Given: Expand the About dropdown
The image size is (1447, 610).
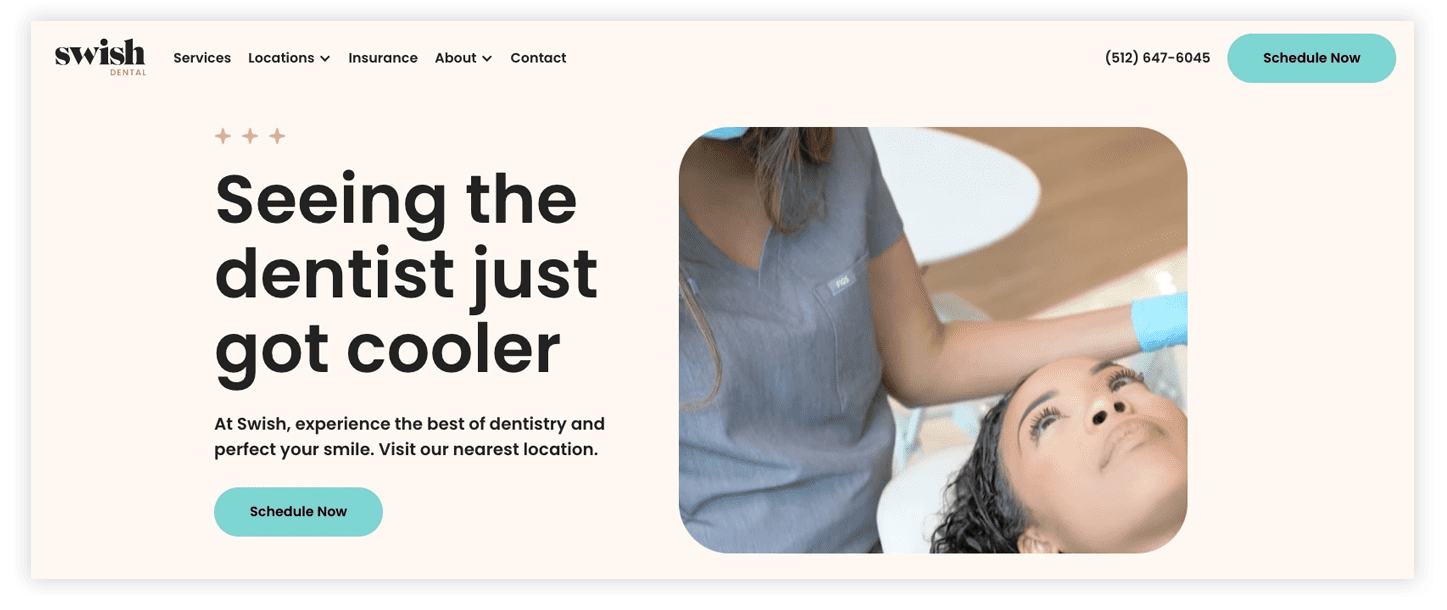Looking at the screenshot, I should (464, 58).
